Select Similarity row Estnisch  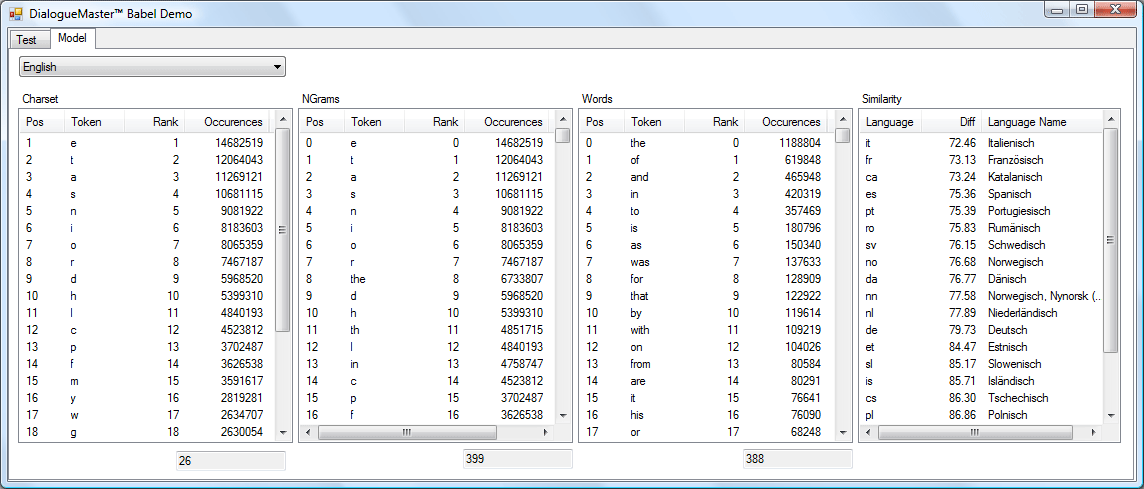tap(981, 347)
